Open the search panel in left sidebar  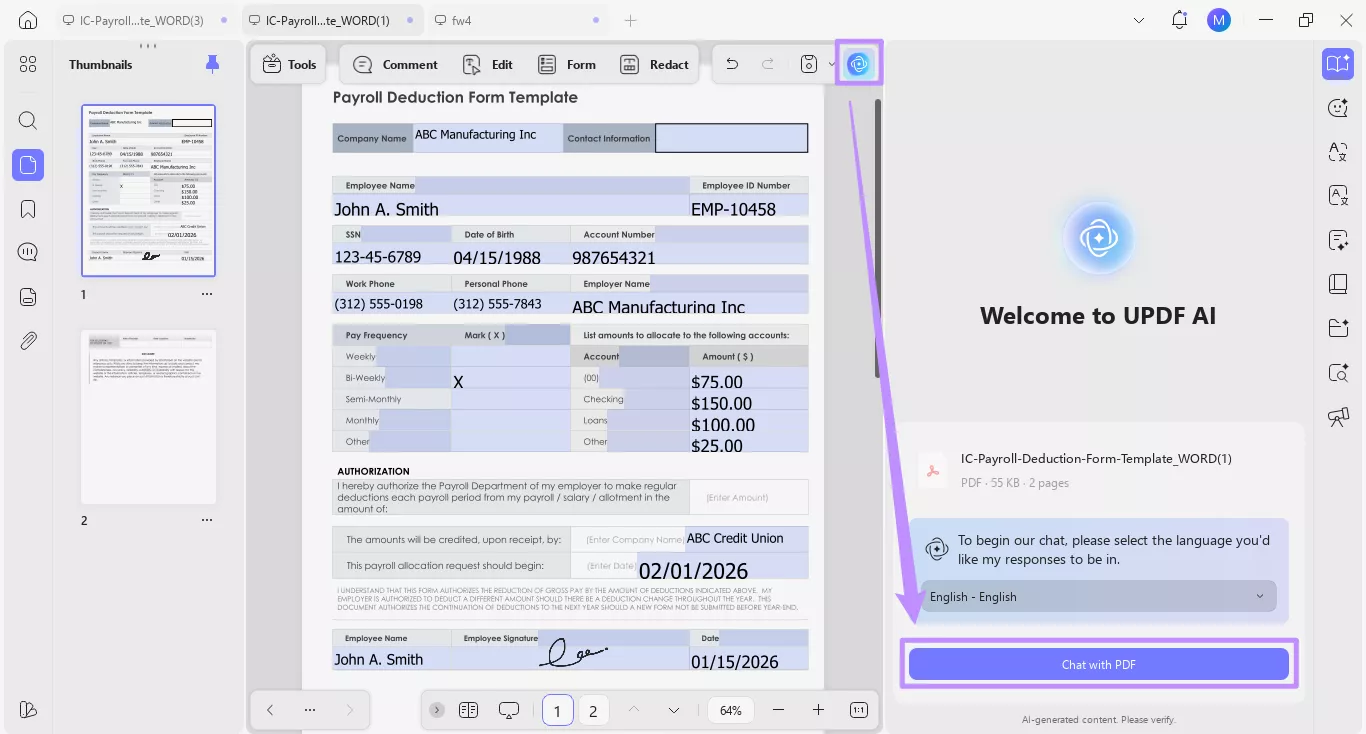click(28, 121)
